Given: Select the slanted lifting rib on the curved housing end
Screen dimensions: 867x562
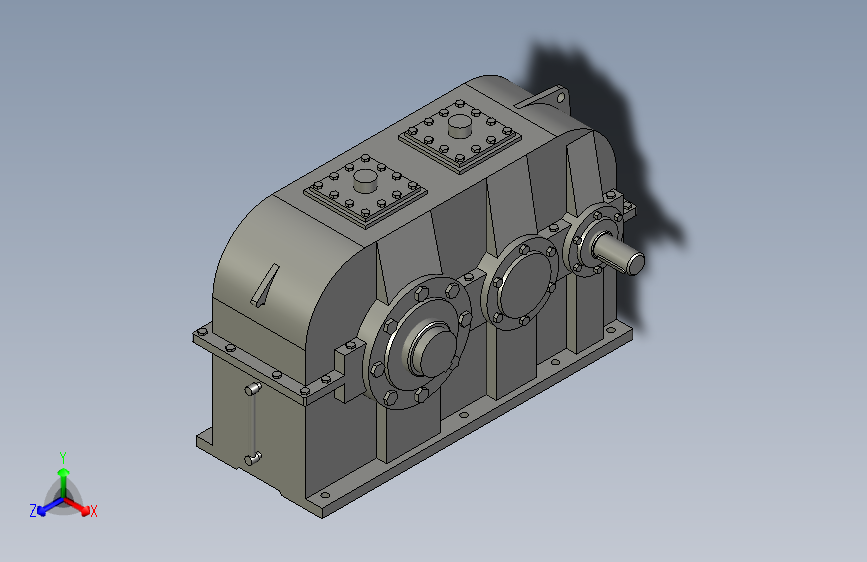Looking at the screenshot, I should 265,285.
